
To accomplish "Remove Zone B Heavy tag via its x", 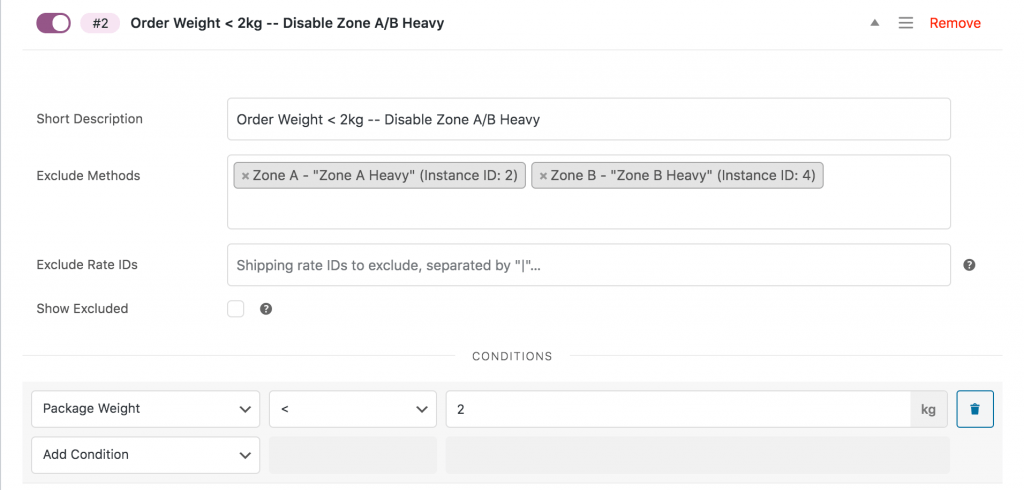I will 543,176.
